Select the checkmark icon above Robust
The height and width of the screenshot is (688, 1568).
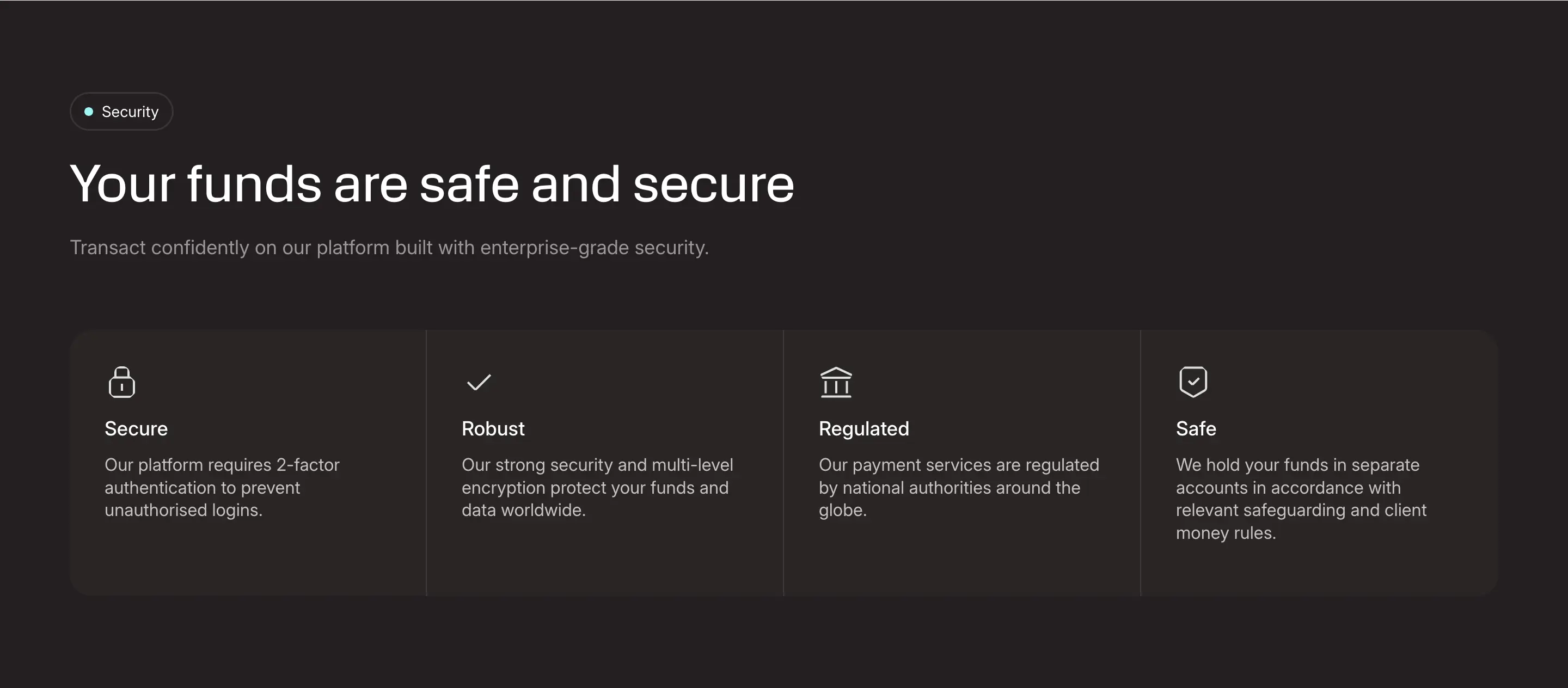coord(479,382)
